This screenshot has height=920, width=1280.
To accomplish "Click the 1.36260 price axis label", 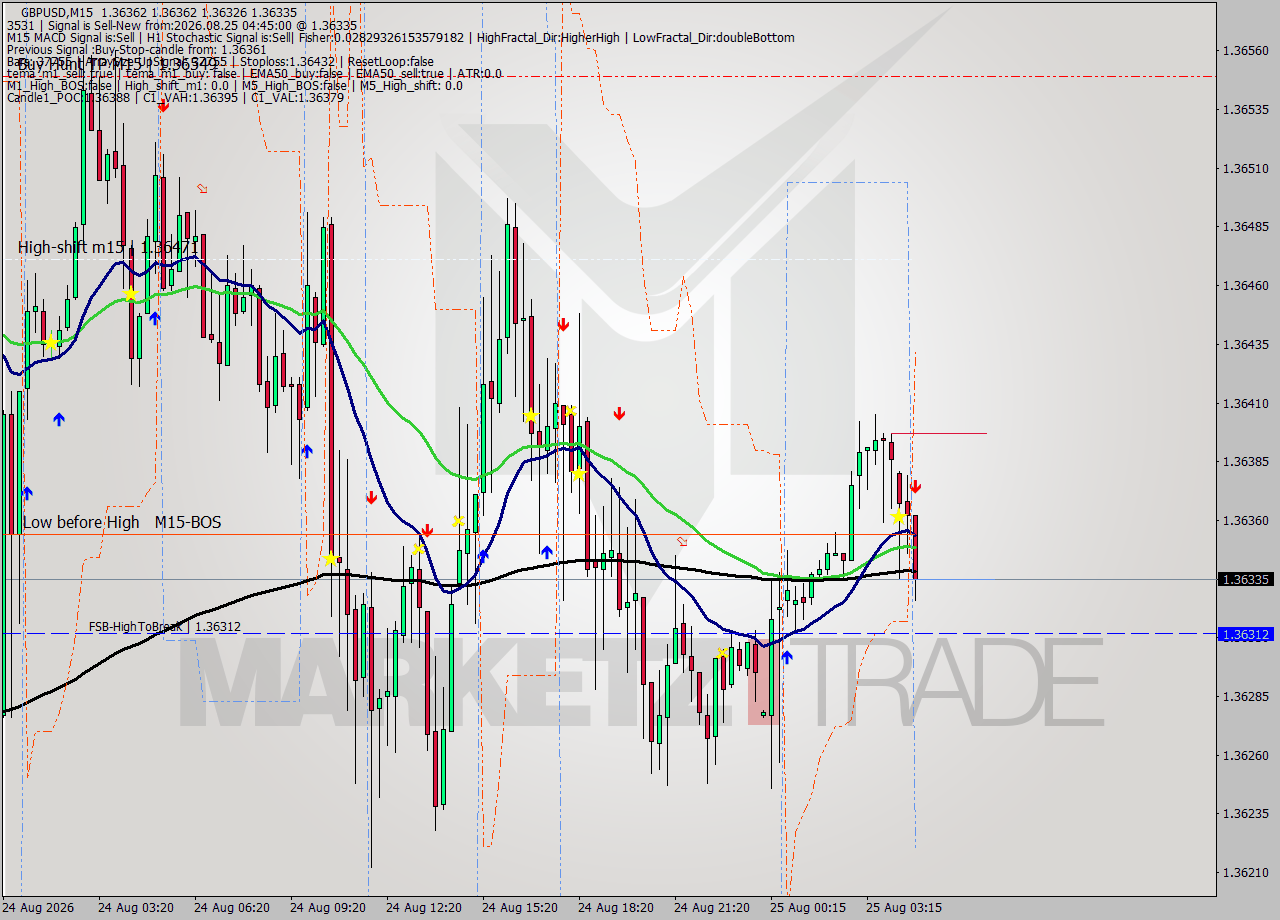I will (1246, 755).
